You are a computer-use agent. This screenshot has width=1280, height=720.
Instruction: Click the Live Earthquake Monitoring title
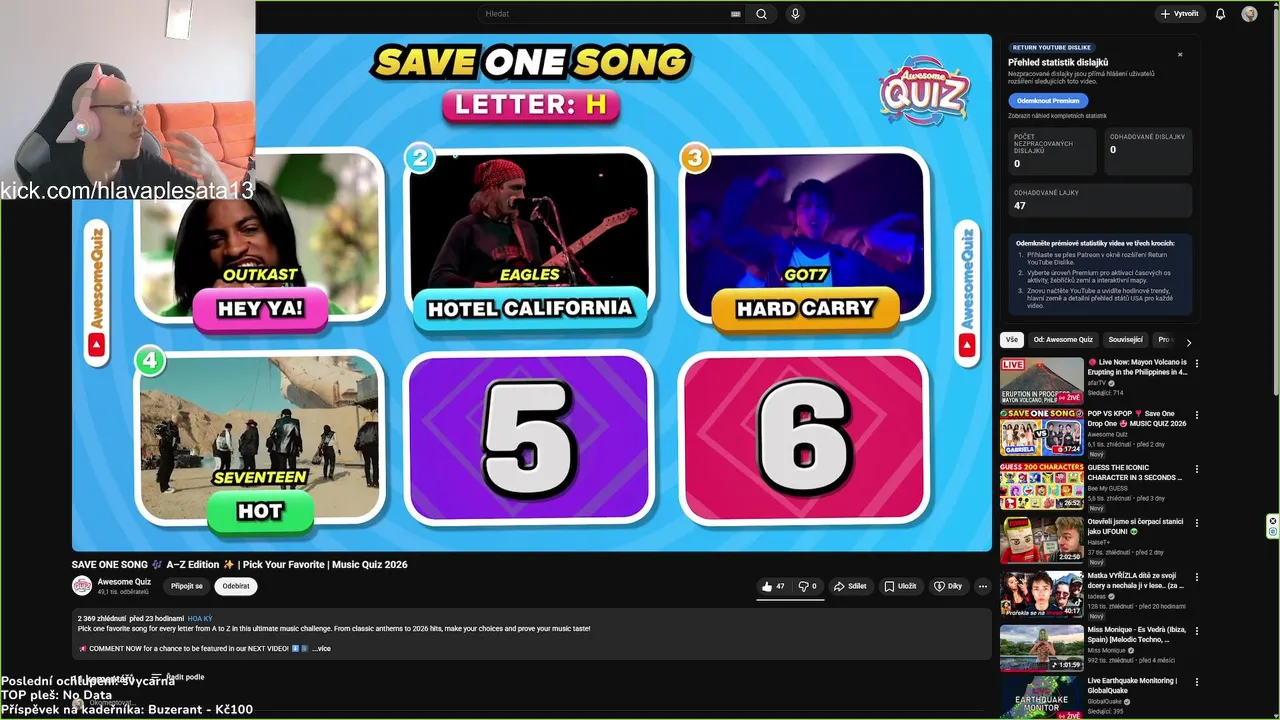tap(1132, 685)
